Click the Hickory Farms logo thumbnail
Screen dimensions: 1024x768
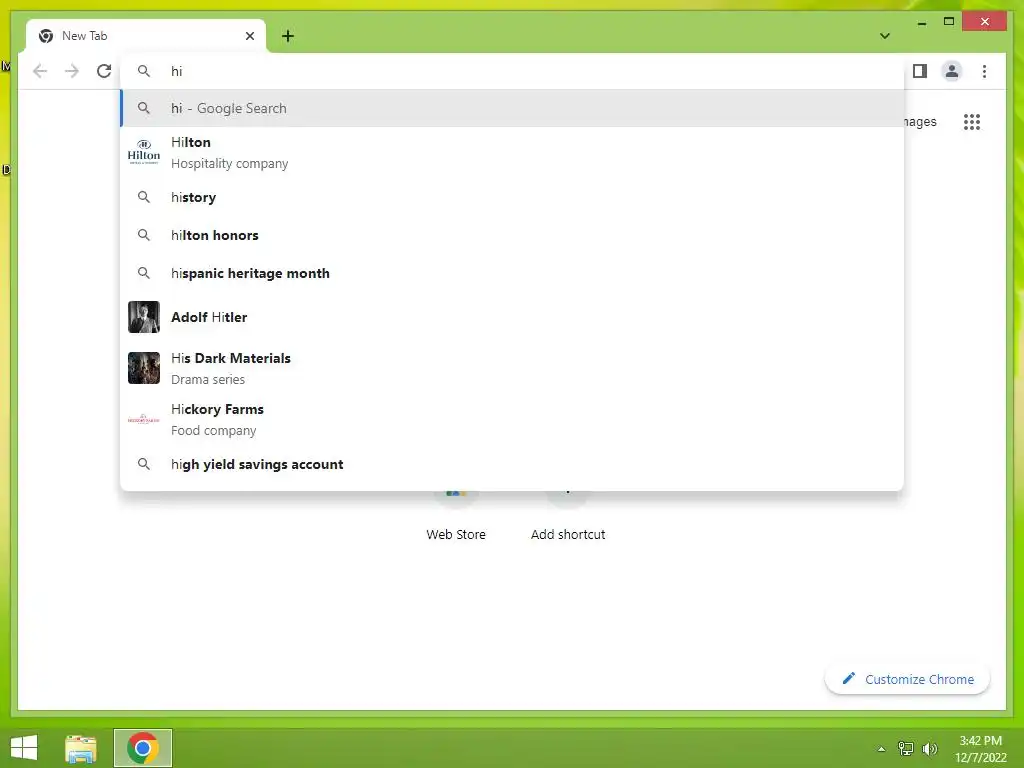[x=144, y=419]
